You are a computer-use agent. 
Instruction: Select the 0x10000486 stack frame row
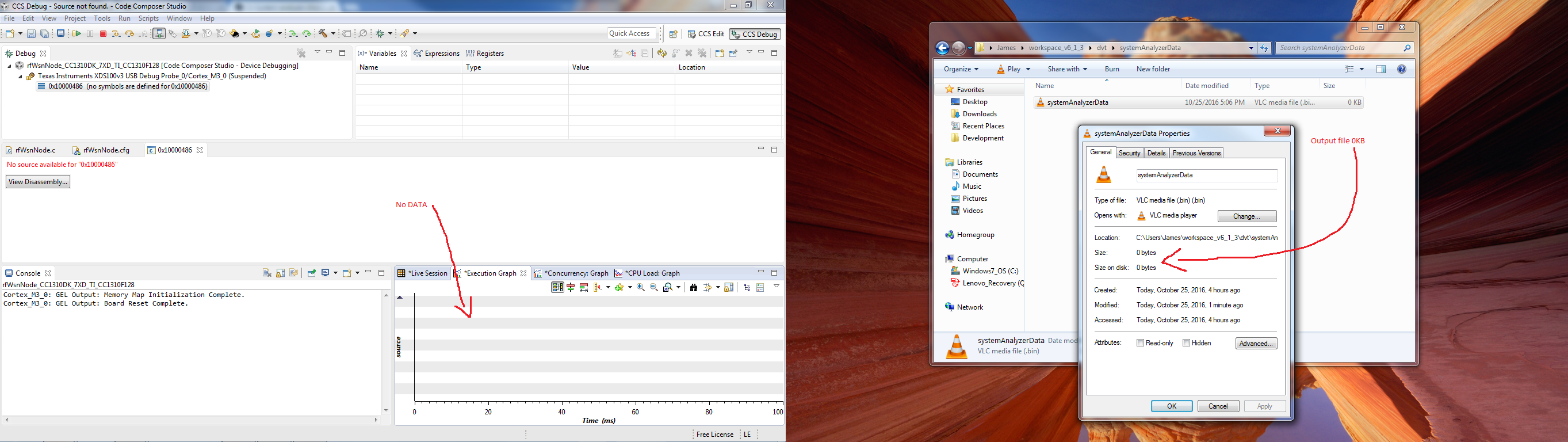[x=123, y=86]
